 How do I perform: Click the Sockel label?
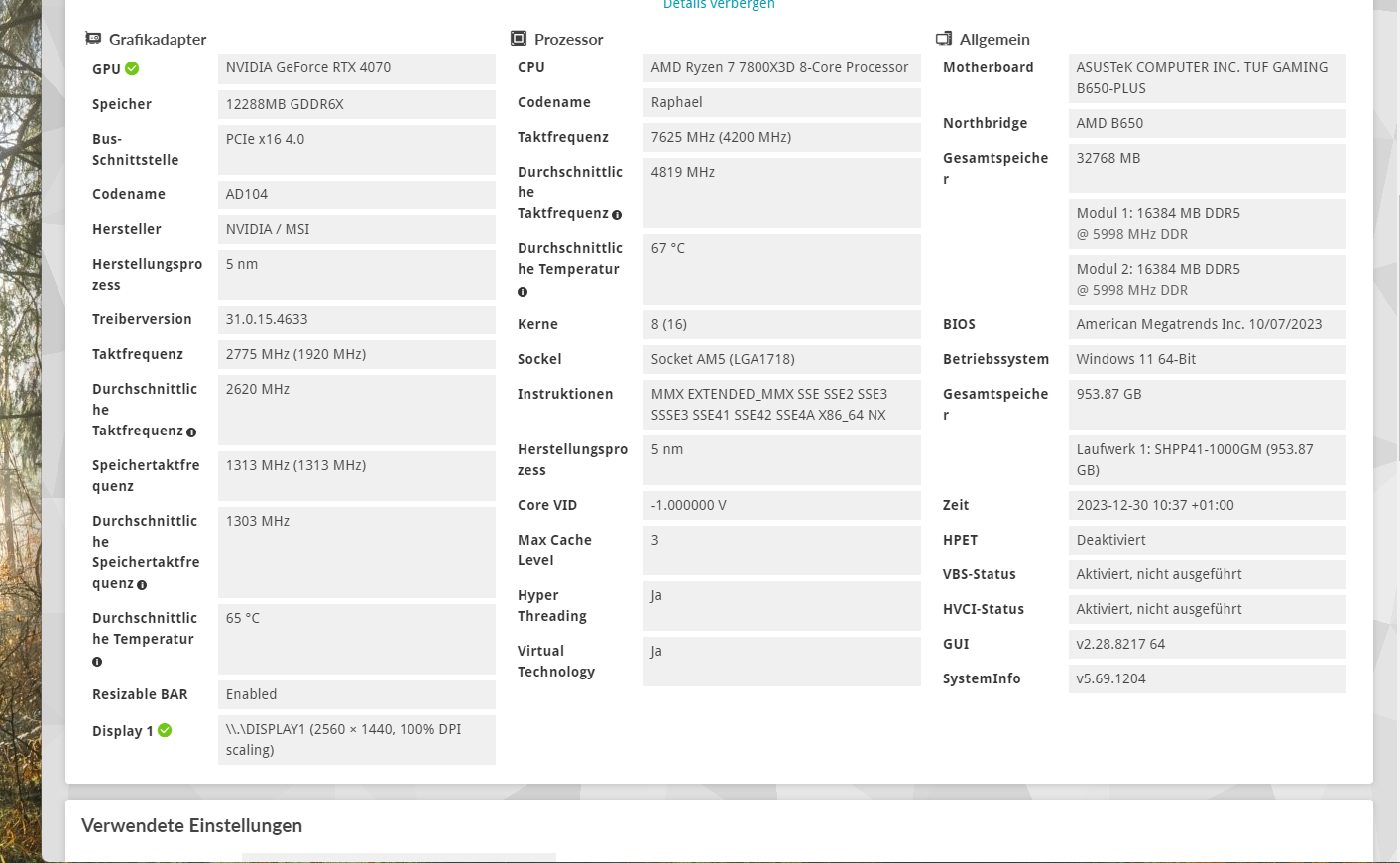(539, 359)
